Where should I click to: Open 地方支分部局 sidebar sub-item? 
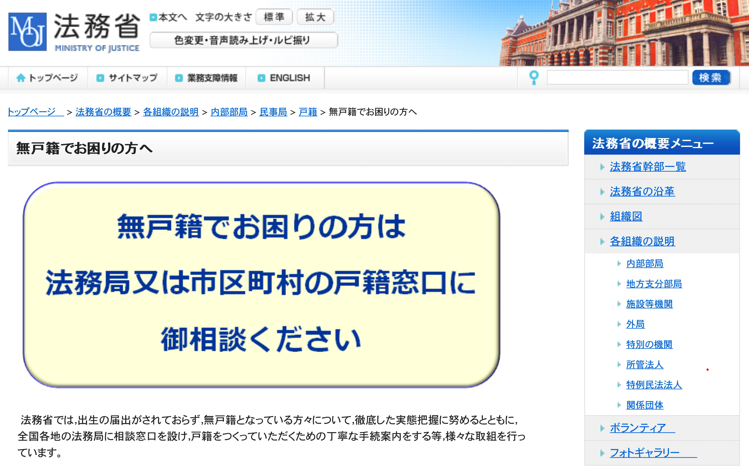[654, 284]
